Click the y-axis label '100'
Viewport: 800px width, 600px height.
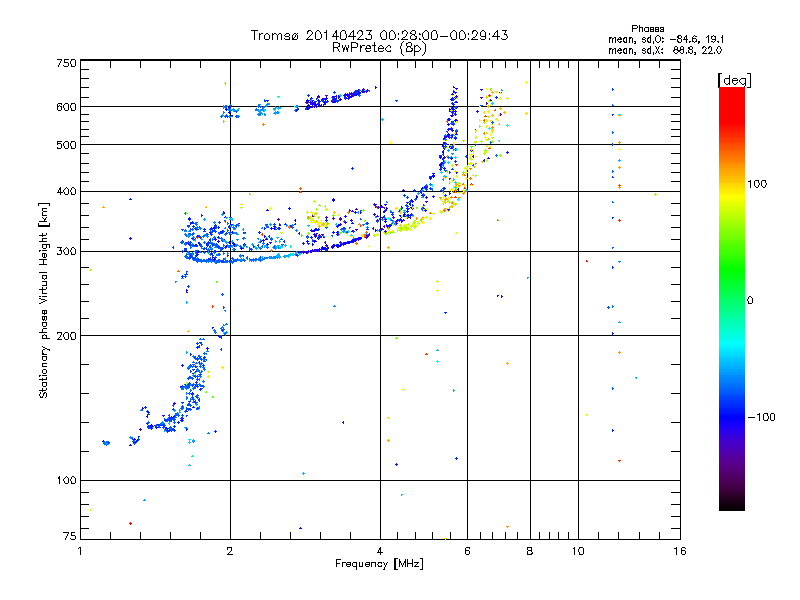(66, 481)
